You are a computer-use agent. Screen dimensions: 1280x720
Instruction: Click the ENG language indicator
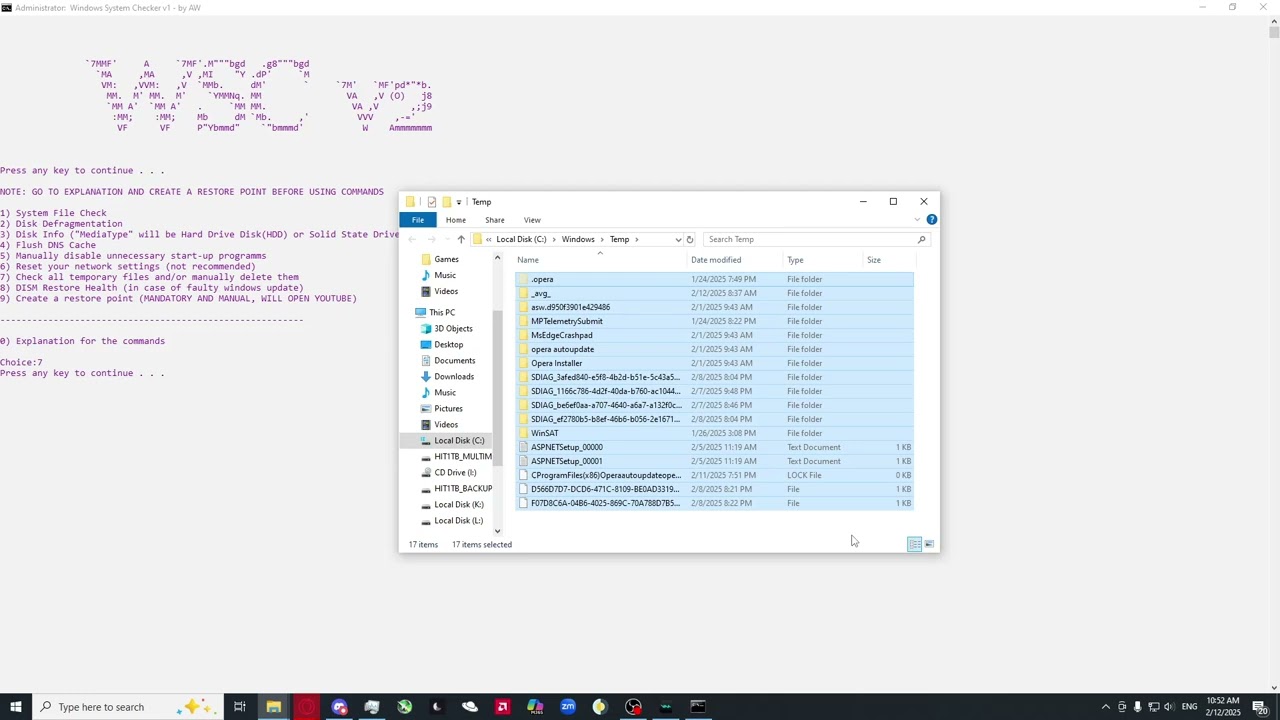[x=1189, y=707]
